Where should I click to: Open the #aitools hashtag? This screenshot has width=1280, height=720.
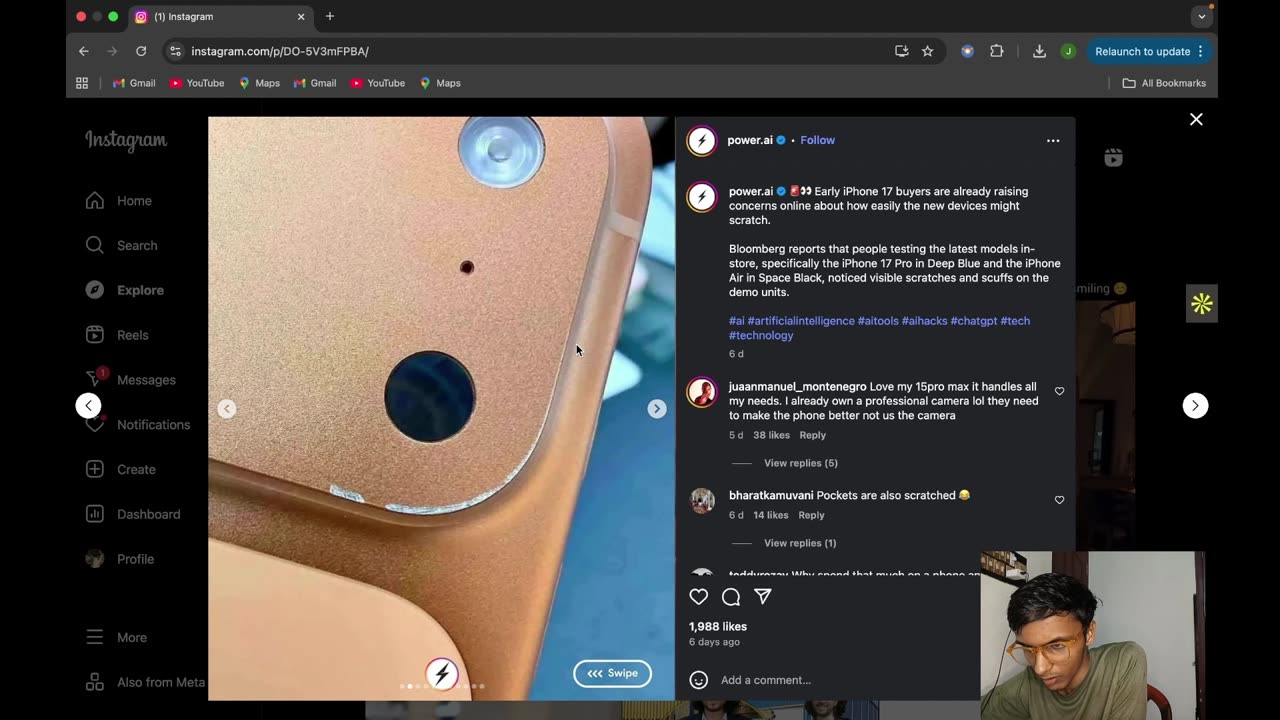877,321
